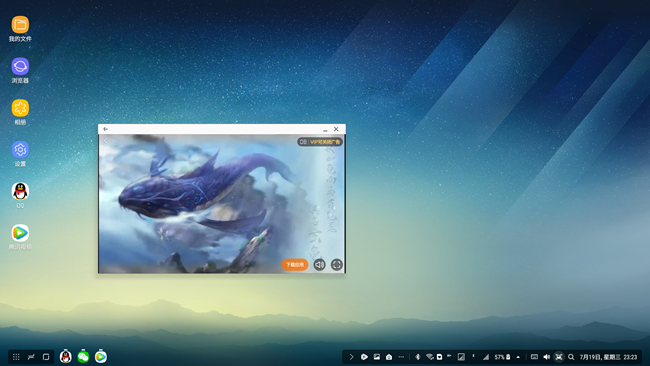Image resolution: width=650 pixels, height=366 pixels.
Task: Click the orange download app button
Action: 295,264
